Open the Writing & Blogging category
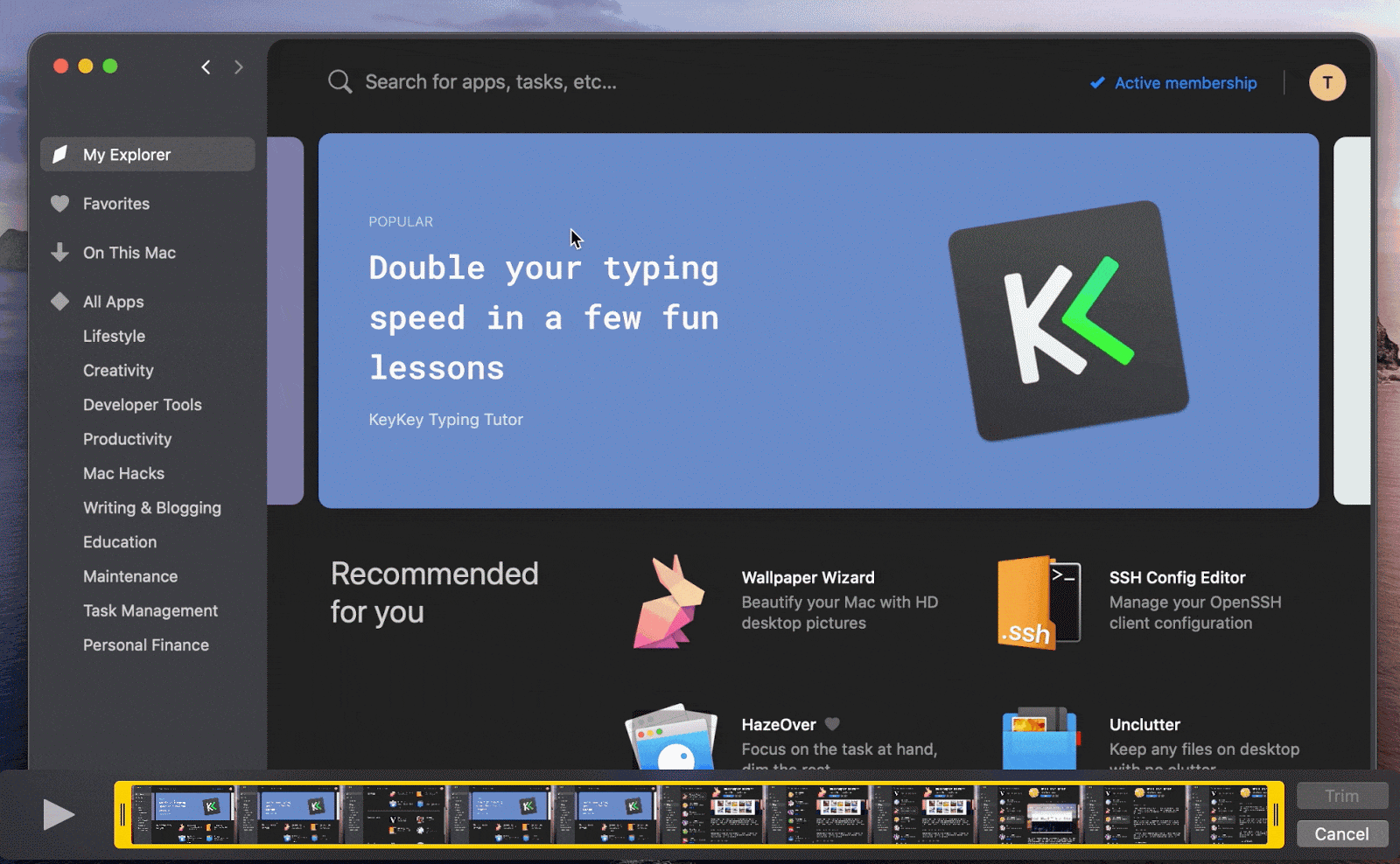The width and height of the screenshot is (1400, 864). [x=152, y=508]
